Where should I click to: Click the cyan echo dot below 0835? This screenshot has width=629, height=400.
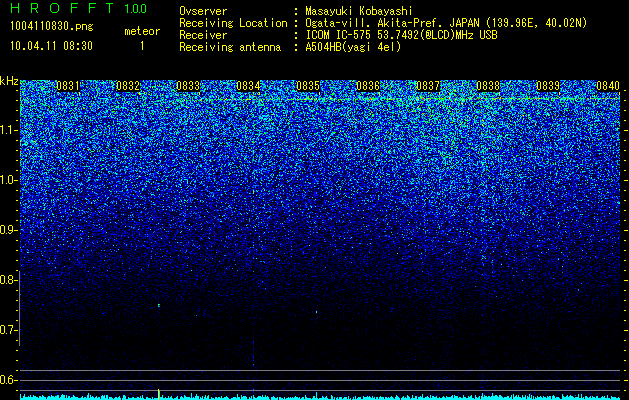tap(316, 311)
